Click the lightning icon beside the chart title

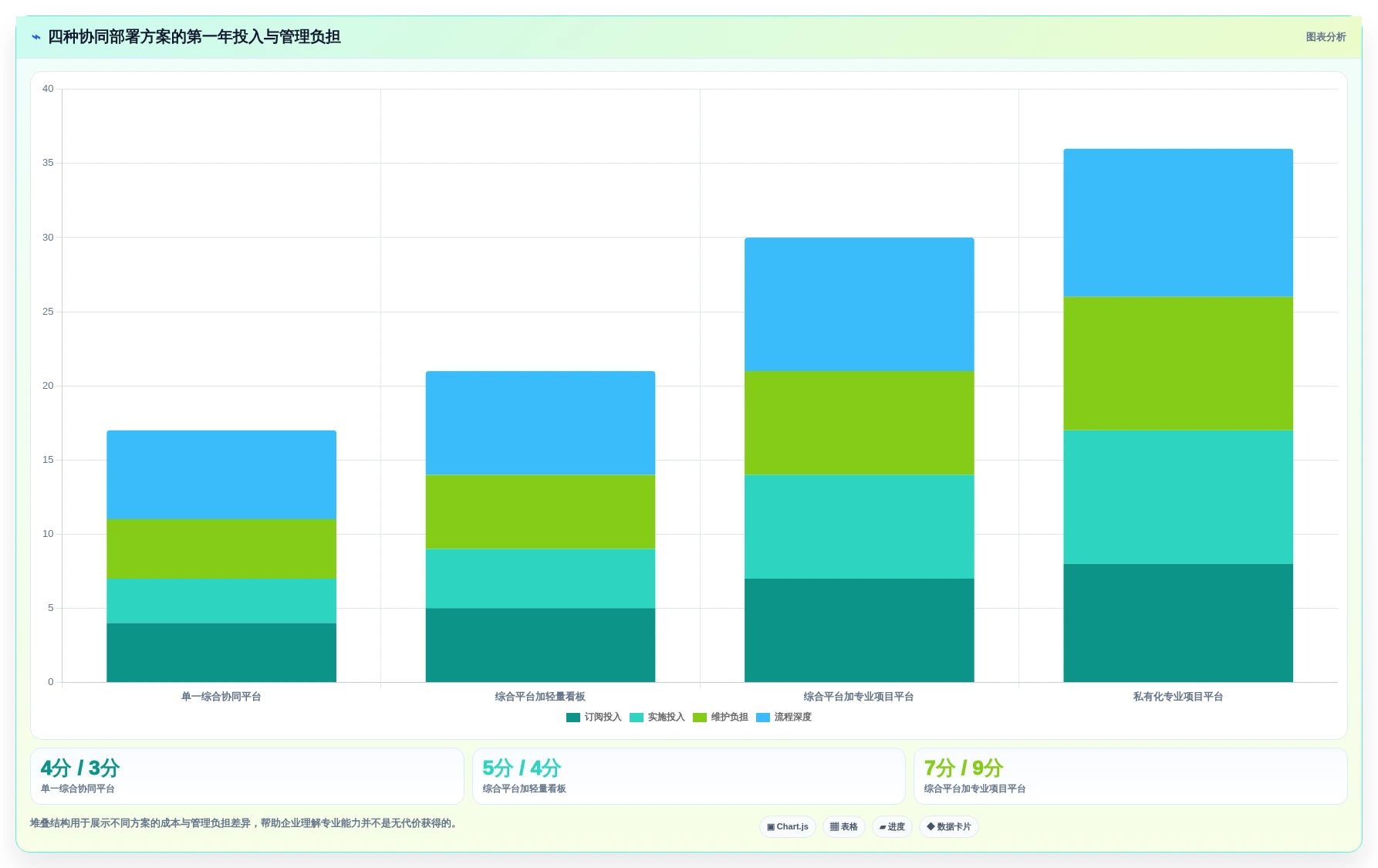(35, 37)
